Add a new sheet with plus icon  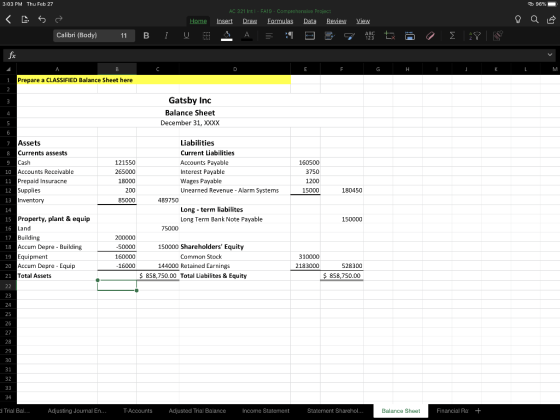[x=478, y=411]
